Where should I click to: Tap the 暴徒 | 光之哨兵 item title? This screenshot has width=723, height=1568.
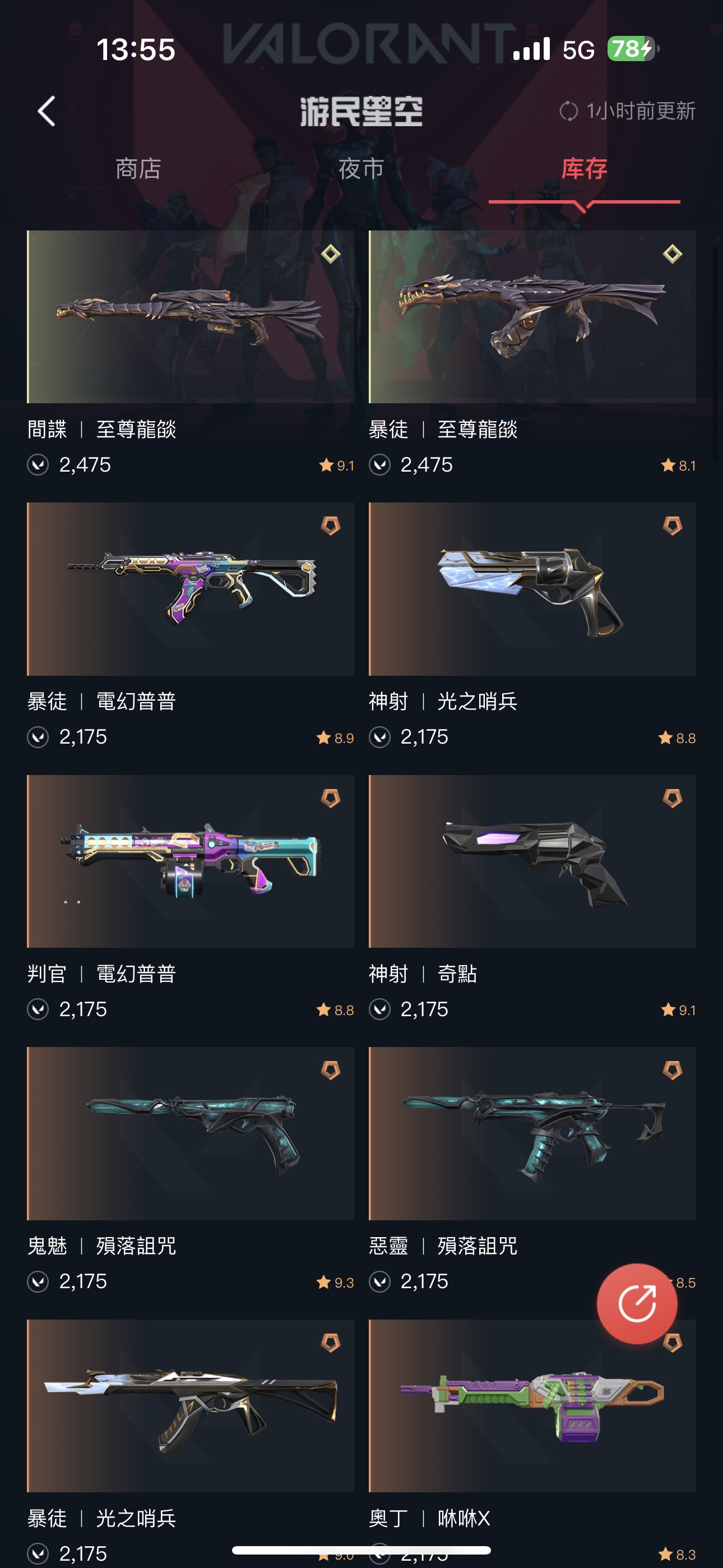click(101, 1518)
